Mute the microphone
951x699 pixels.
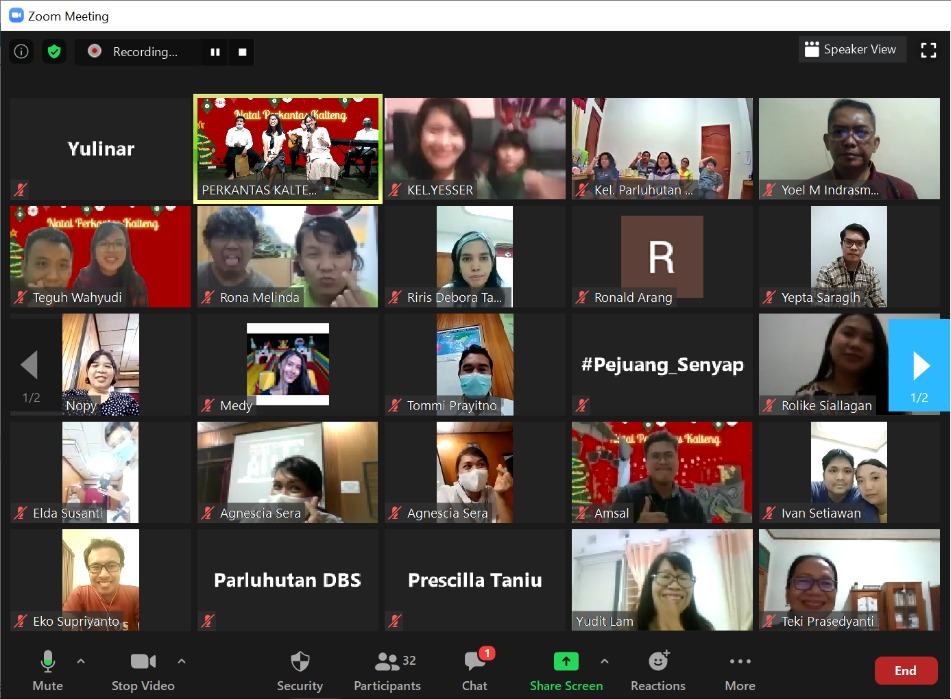pos(47,670)
